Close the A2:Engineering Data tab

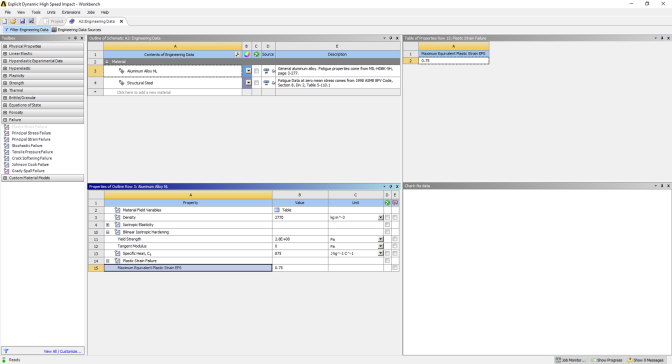pyautogui.click(x=121, y=21)
